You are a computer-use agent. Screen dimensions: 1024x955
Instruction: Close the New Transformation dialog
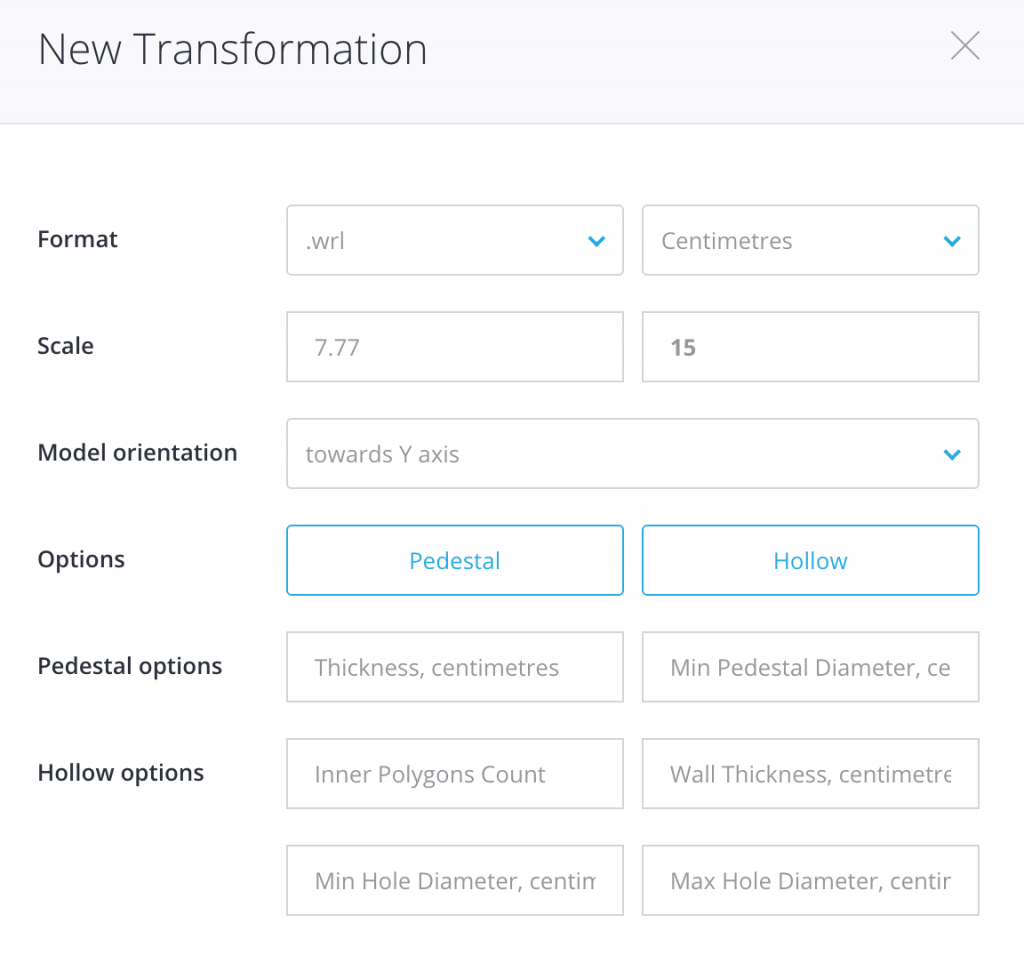pyautogui.click(x=964, y=46)
